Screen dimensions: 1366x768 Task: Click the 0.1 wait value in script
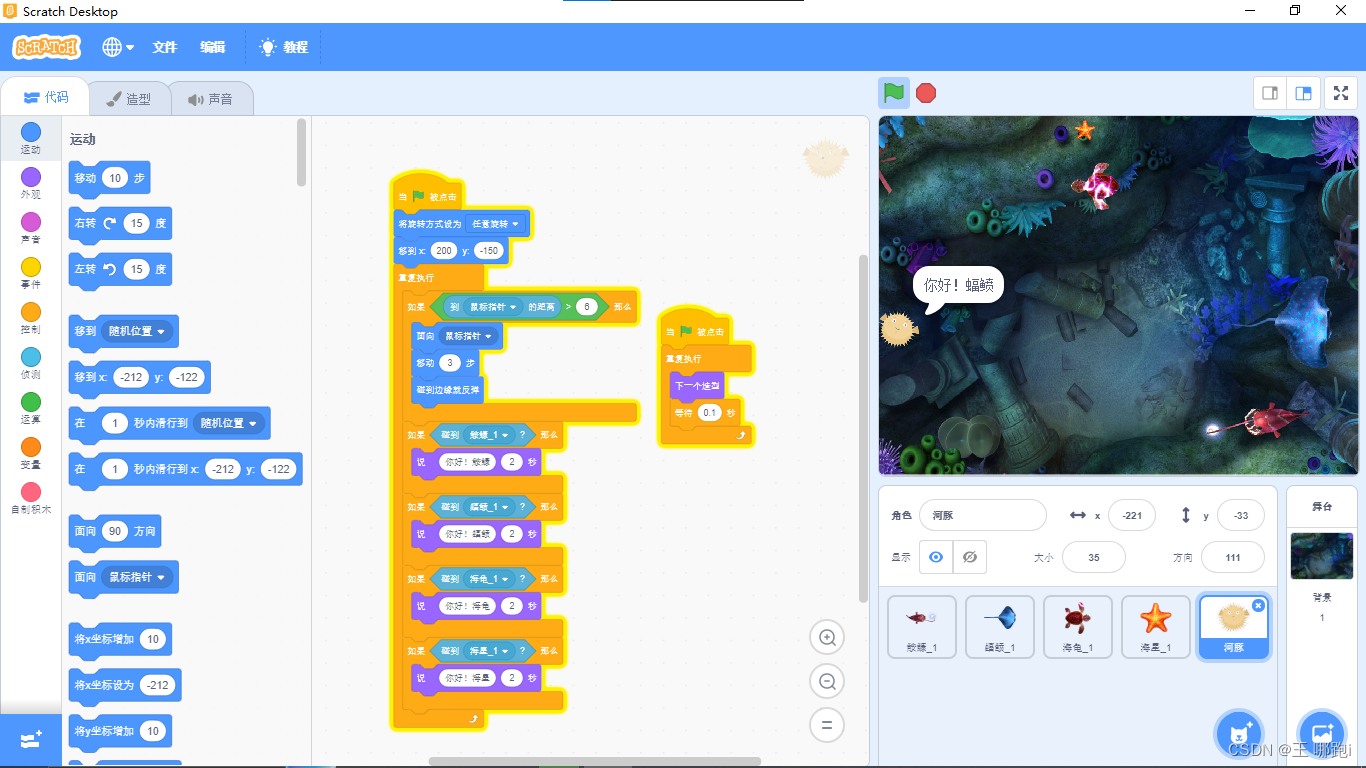tap(710, 413)
